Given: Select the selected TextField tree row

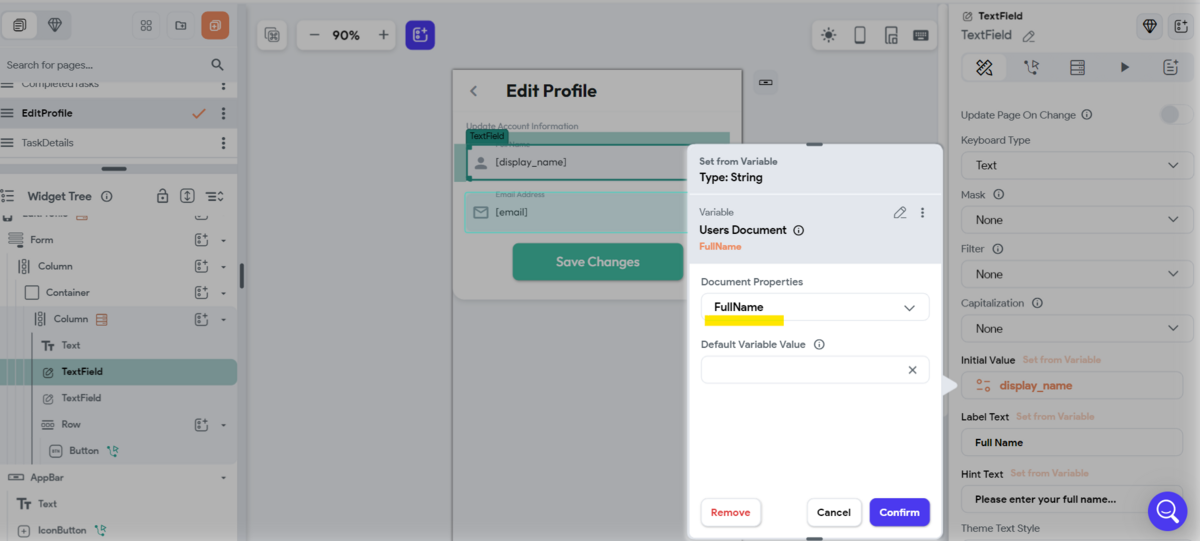Looking at the screenshot, I should tap(118, 372).
